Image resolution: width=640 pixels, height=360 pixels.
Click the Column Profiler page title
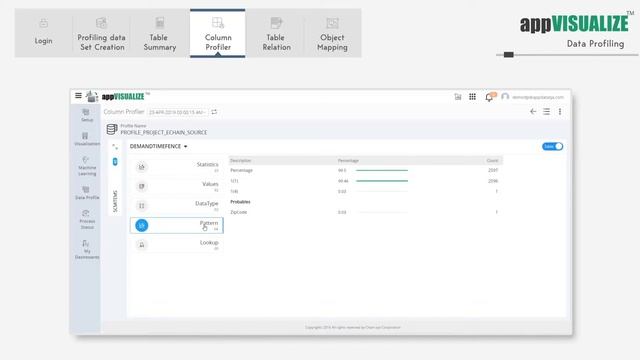click(124, 112)
